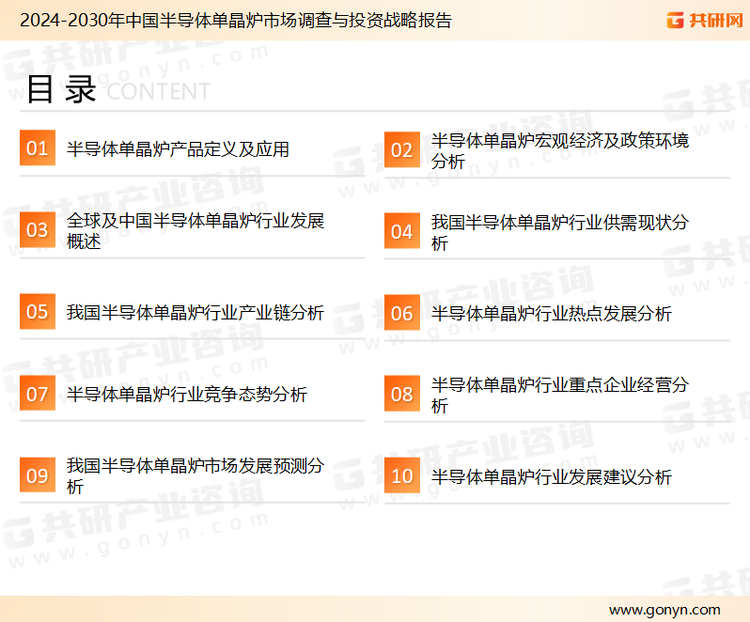Open chapter 半导体单晶炉宏观经济及政策环境分析
The image size is (750, 622).
point(560,151)
